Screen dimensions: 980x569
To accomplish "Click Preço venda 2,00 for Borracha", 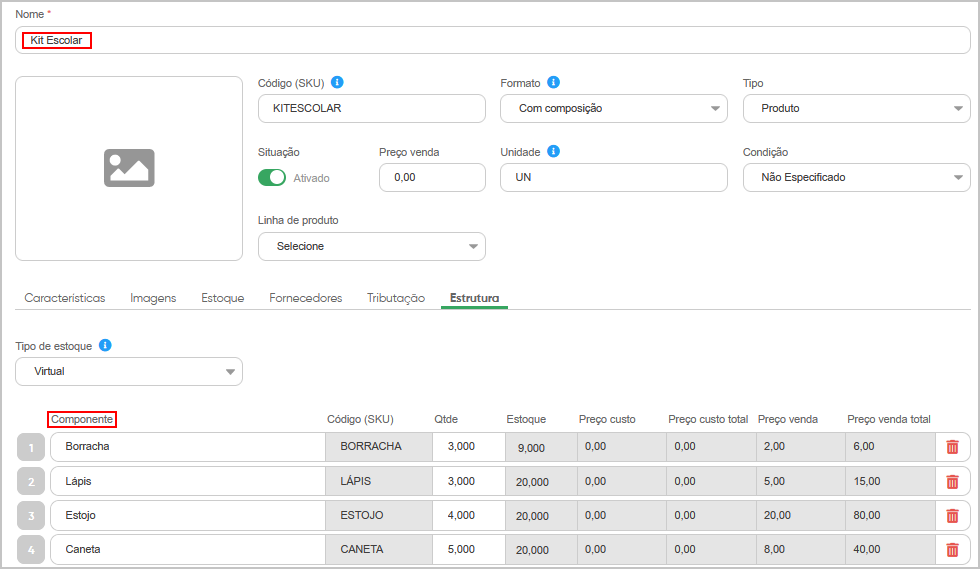I will point(801,446).
